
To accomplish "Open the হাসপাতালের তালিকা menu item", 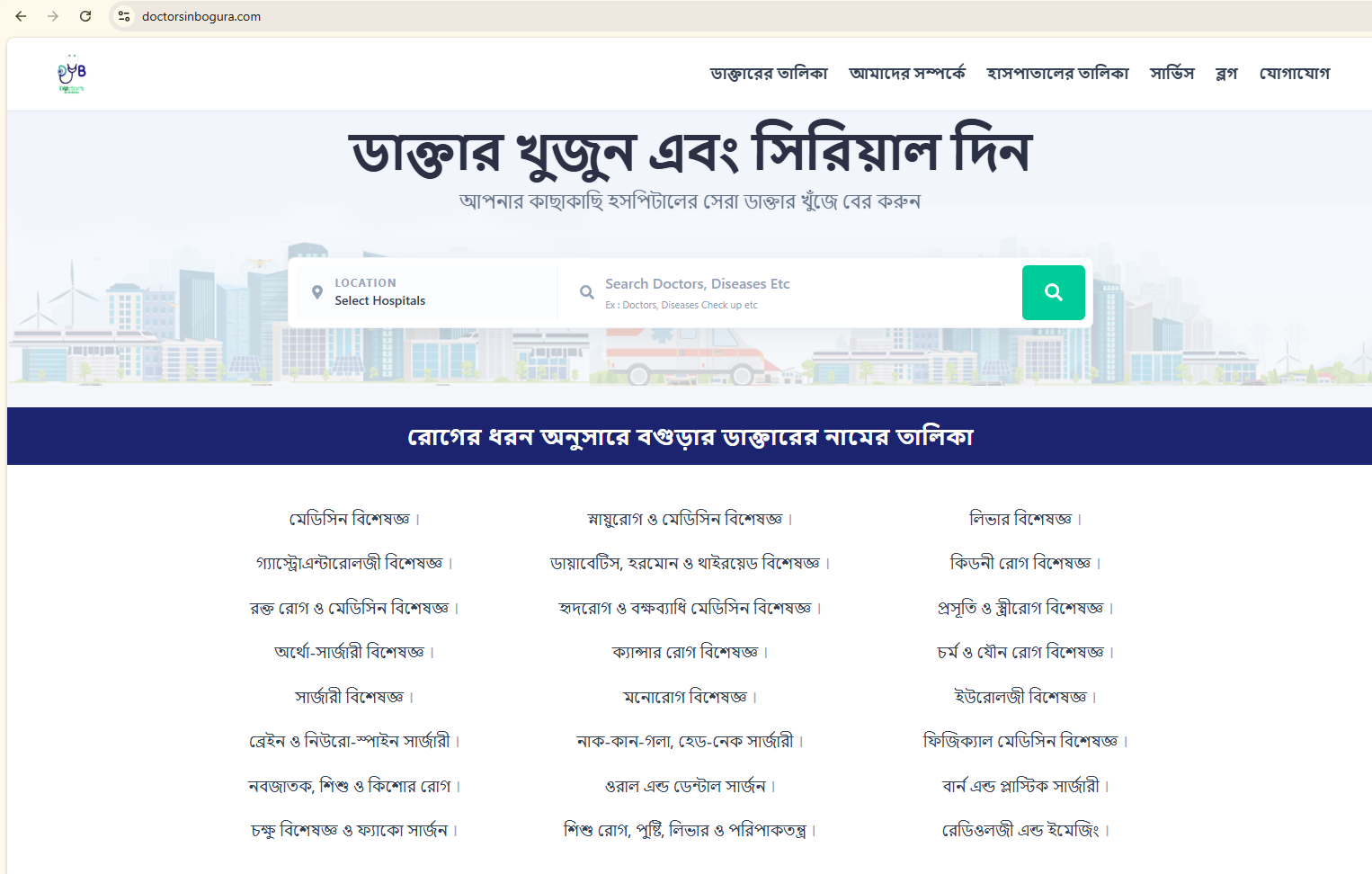I will (x=1057, y=74).
